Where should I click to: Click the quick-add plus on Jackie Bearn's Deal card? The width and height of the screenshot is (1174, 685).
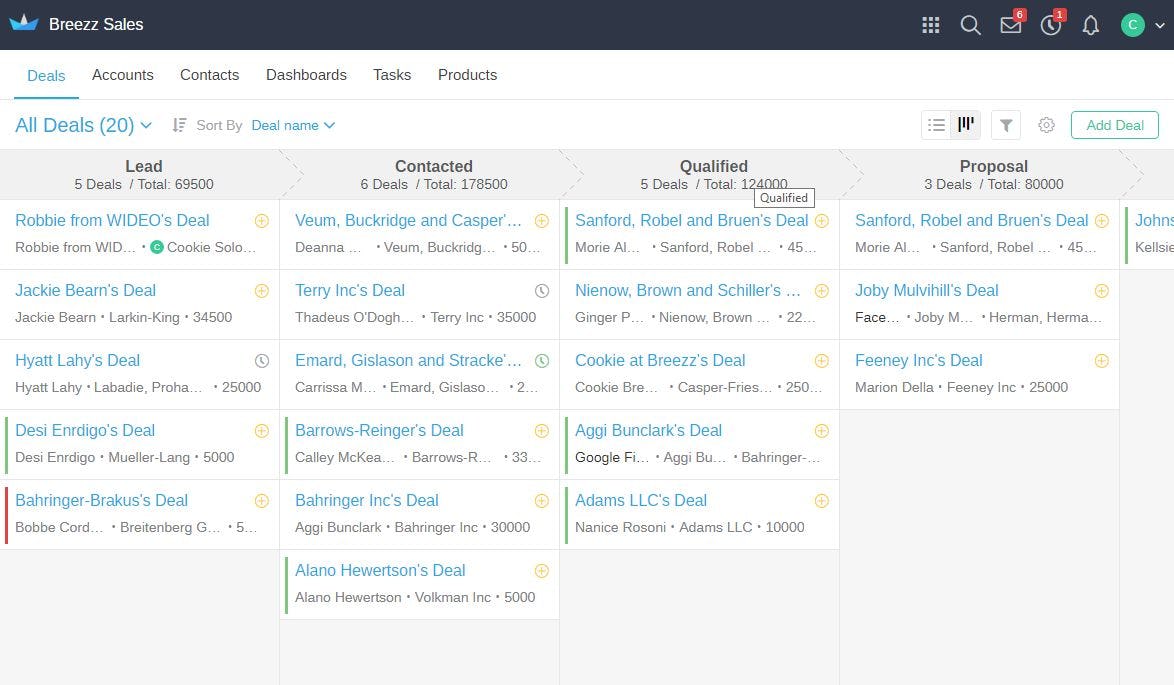click(262, 290)
